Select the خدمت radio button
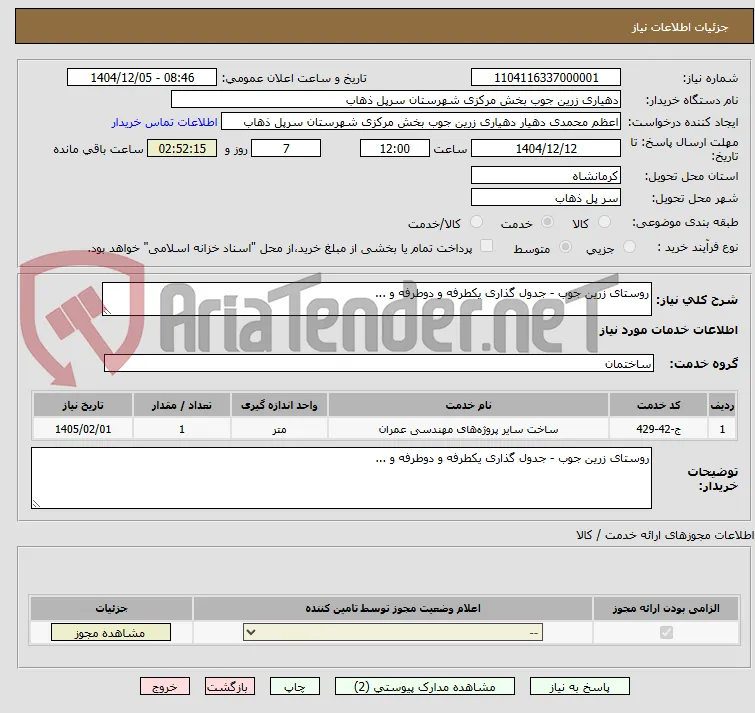Image resolution: width=755 pixels, height=713 pixels. pyautogui.click(x=547, y=222)
